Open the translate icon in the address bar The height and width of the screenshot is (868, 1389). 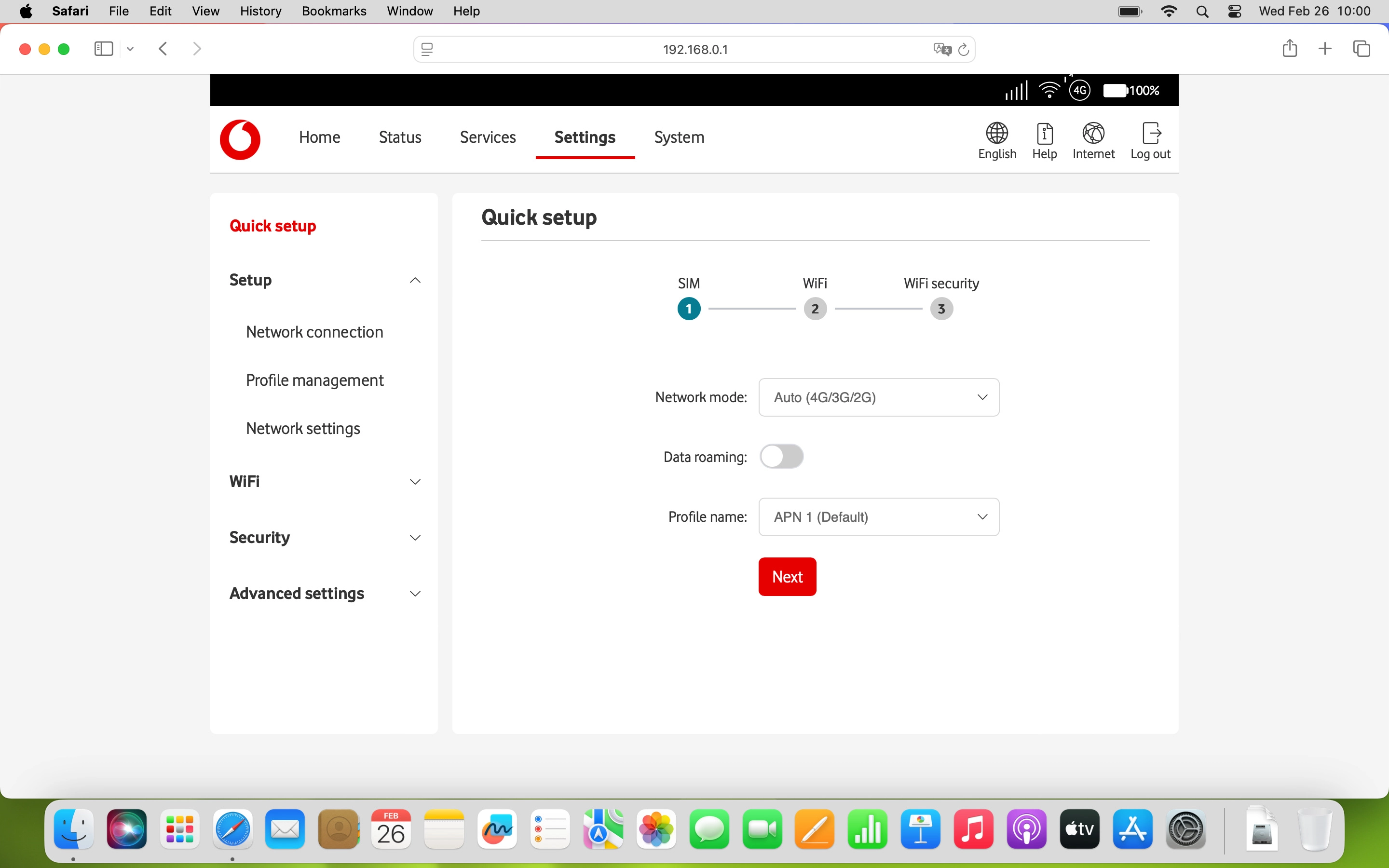tap(941, 49)
